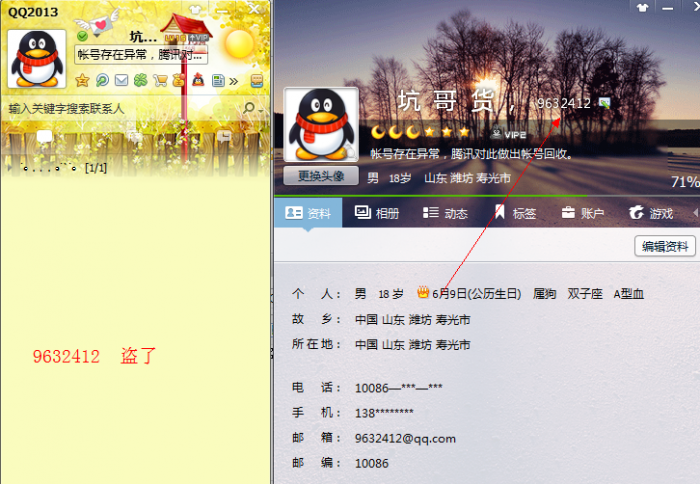Click the green online status checkmark
The image size is (700, 484).
[x=82, y=36]
